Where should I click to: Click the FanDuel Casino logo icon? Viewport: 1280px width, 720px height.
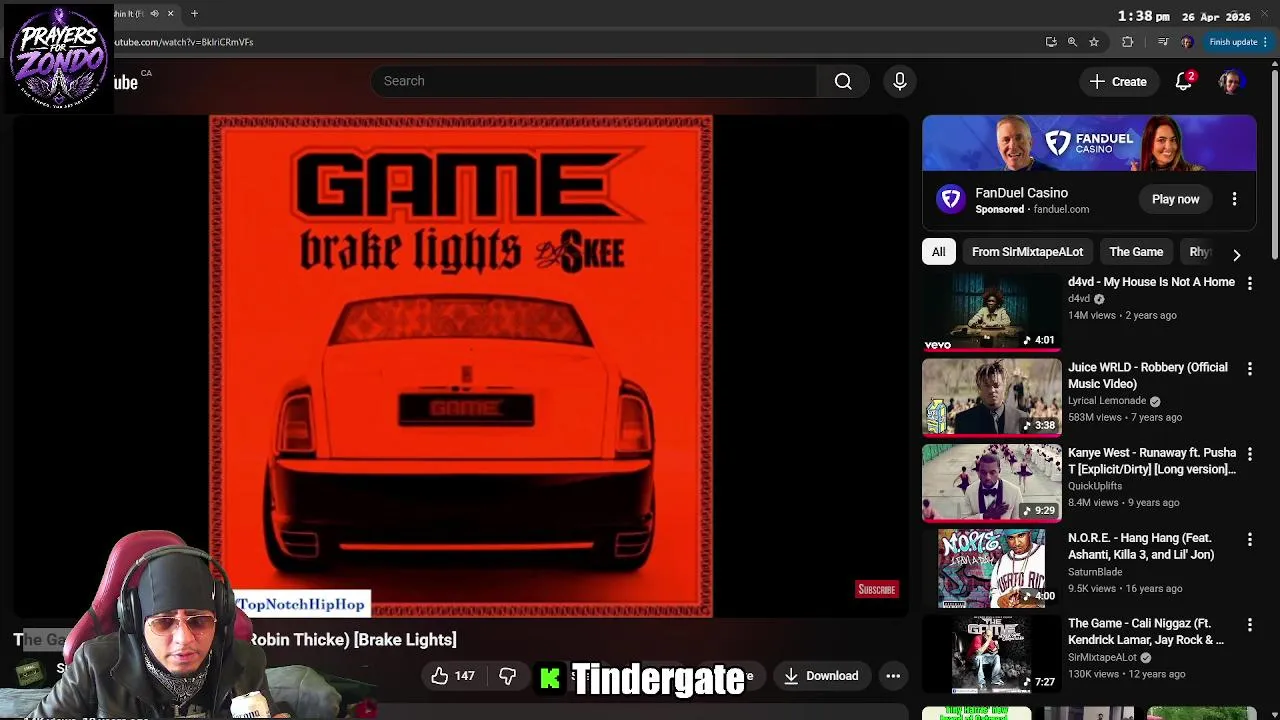[x=950, y=199]
